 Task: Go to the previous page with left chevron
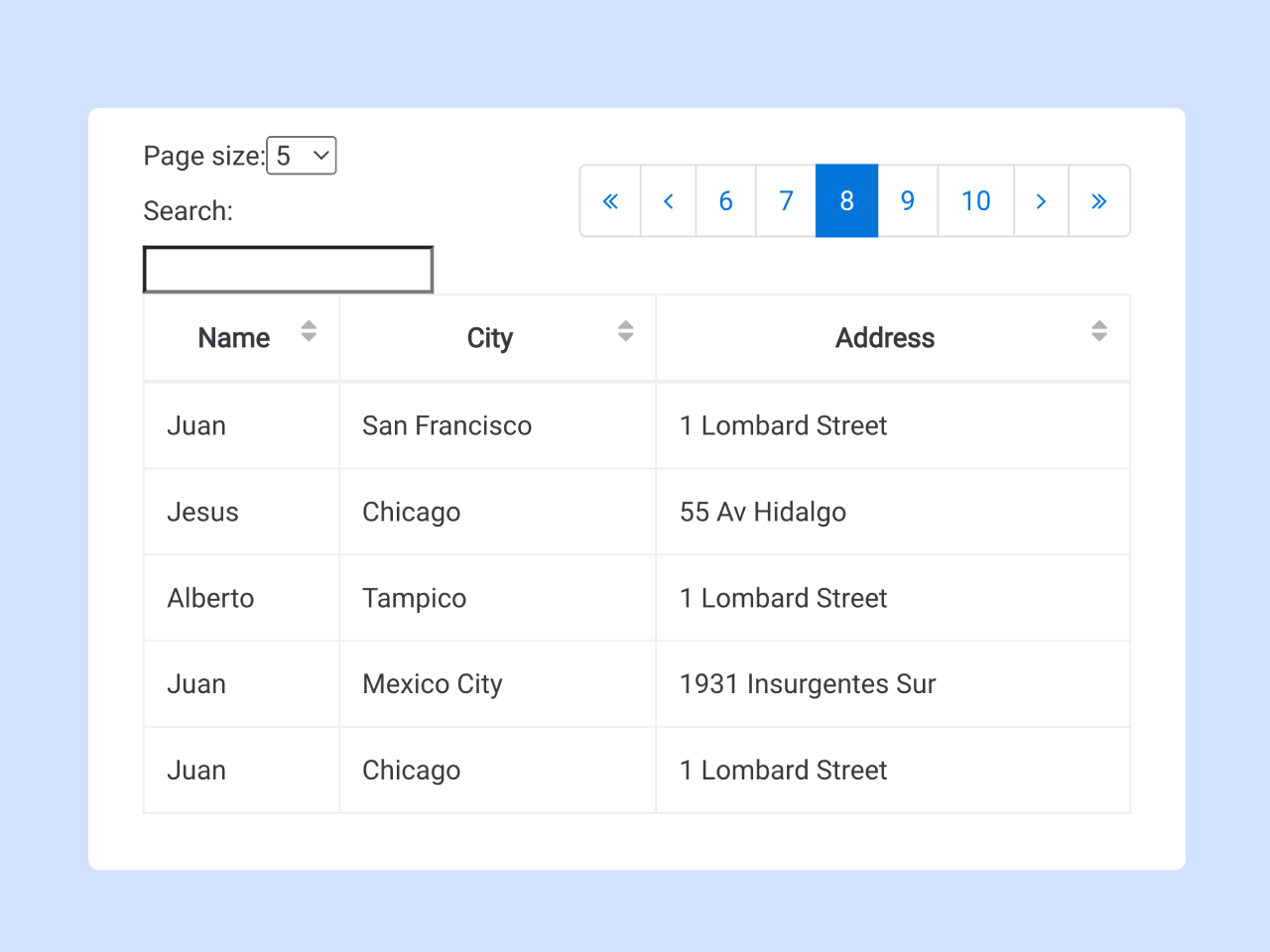(x=668, y=200)
